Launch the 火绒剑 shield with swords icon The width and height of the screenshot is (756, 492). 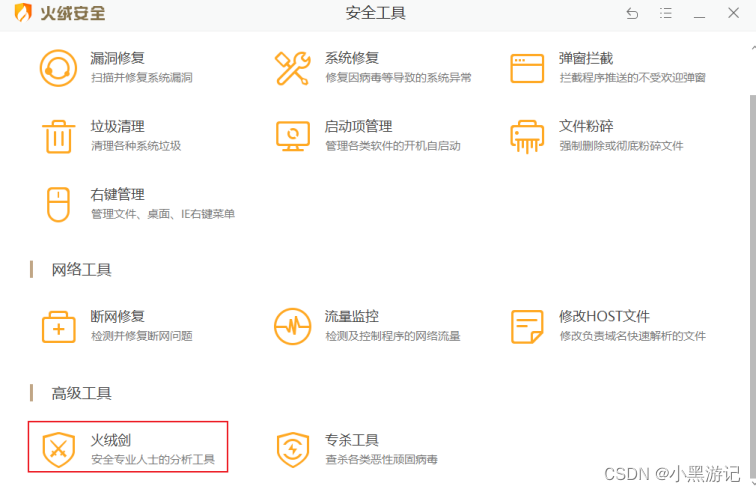pyautogui.click(x=58, y=450)
